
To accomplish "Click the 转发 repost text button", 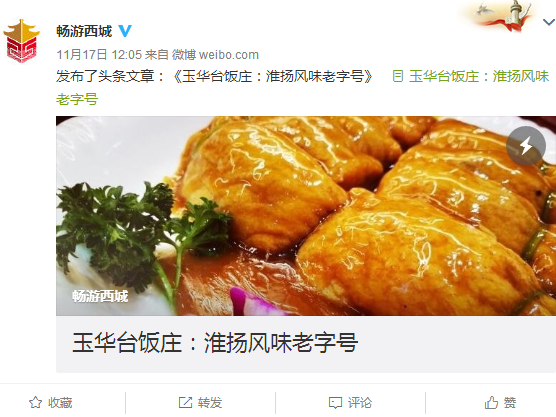I will (x=210, y=403).
